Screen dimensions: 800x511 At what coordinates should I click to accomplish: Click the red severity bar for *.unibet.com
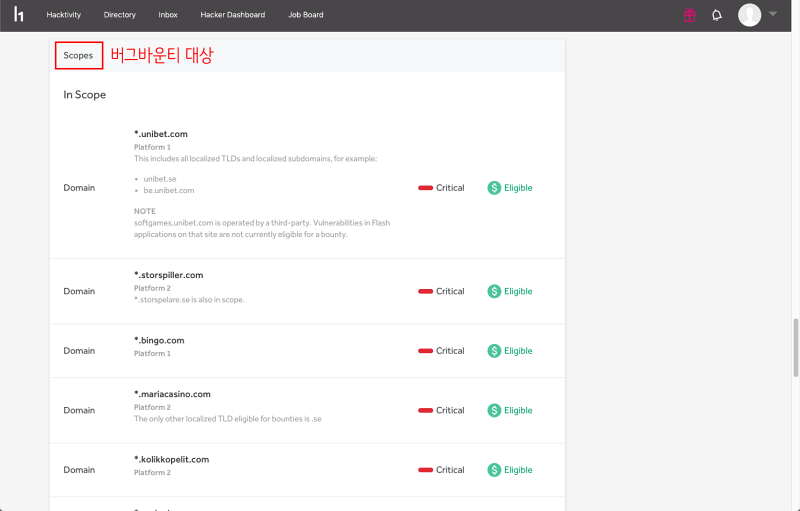coord(426,188)
